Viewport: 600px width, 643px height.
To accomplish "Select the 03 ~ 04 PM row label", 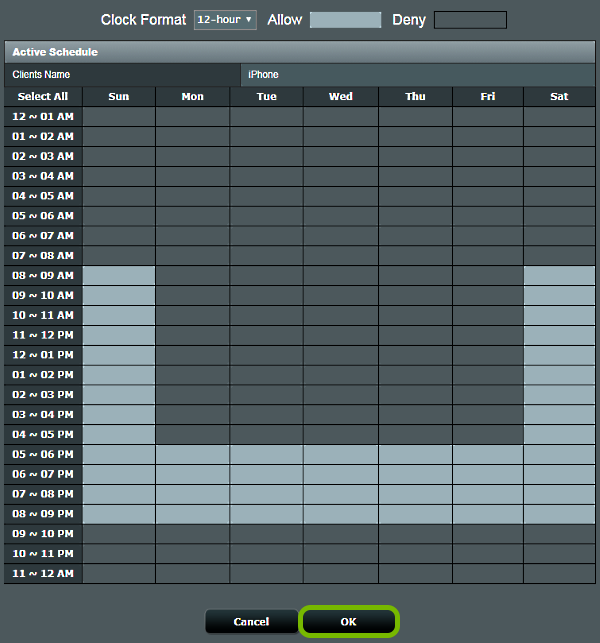I will (43, 415).
